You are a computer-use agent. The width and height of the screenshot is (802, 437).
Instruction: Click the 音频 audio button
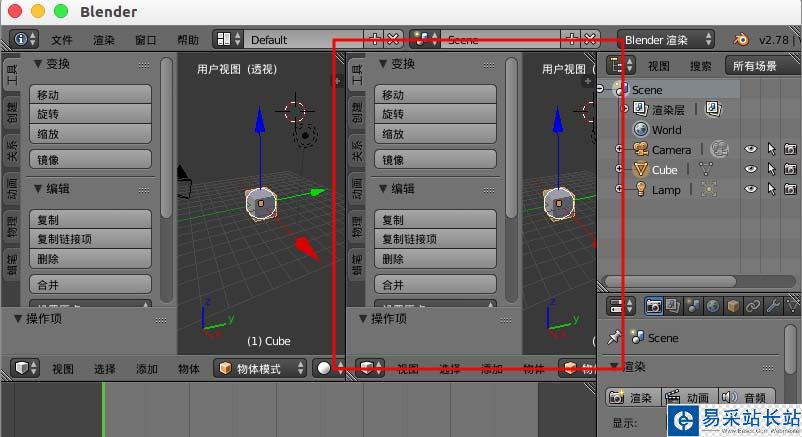coord(746,398)
